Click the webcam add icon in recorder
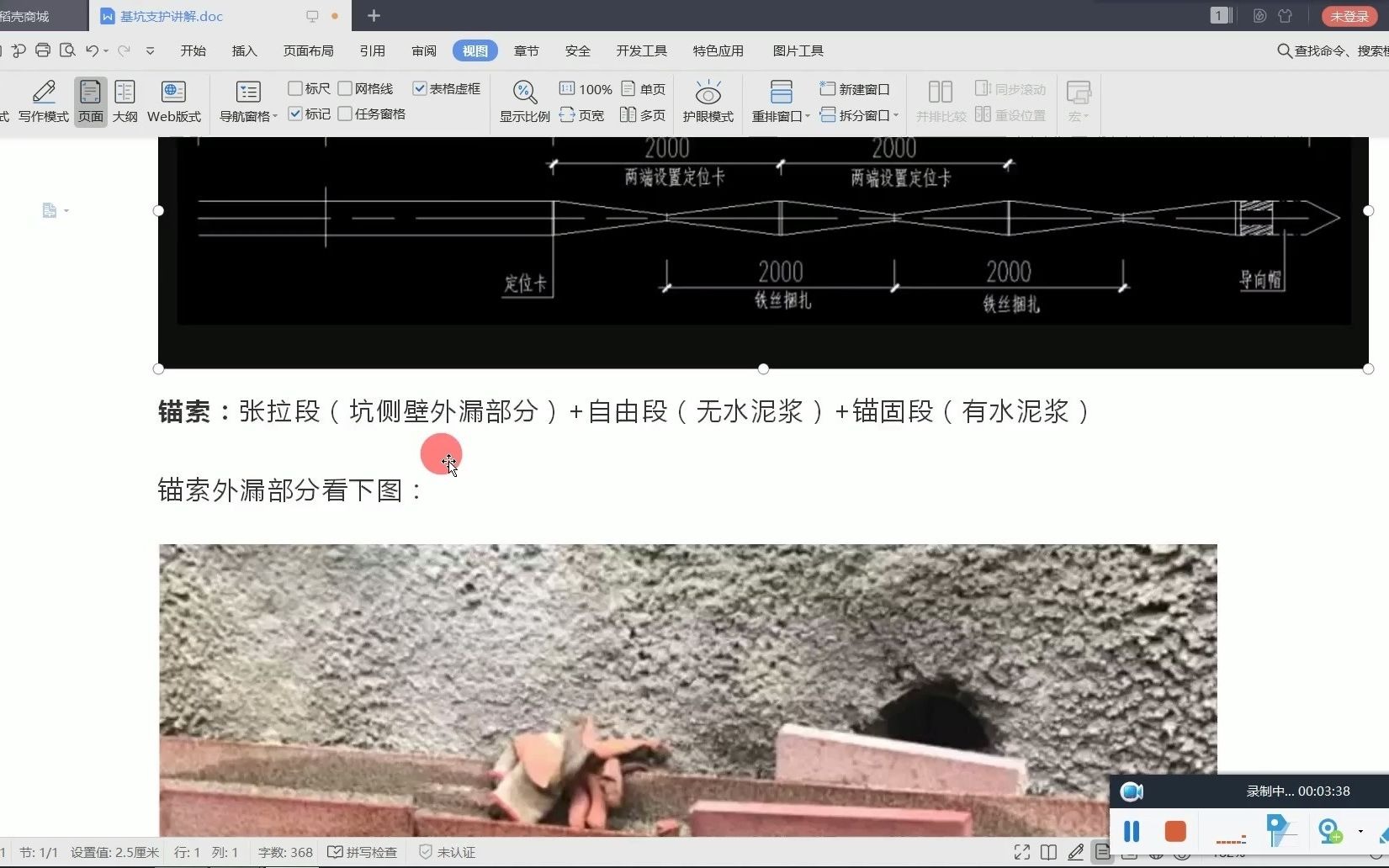Screen dimensions: 1389x868 [1331, 832]
